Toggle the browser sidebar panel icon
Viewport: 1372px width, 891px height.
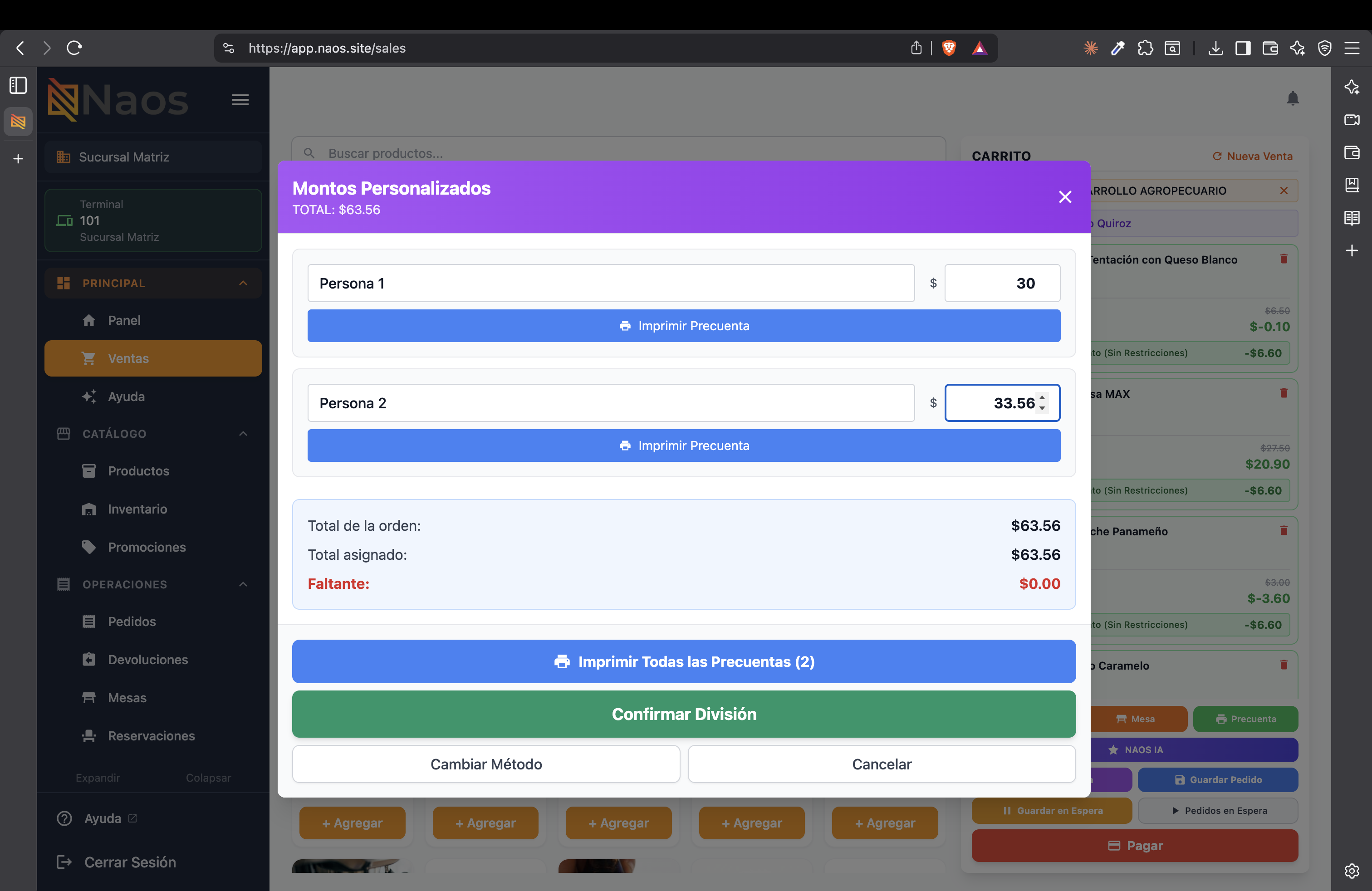tap(18, 85)
